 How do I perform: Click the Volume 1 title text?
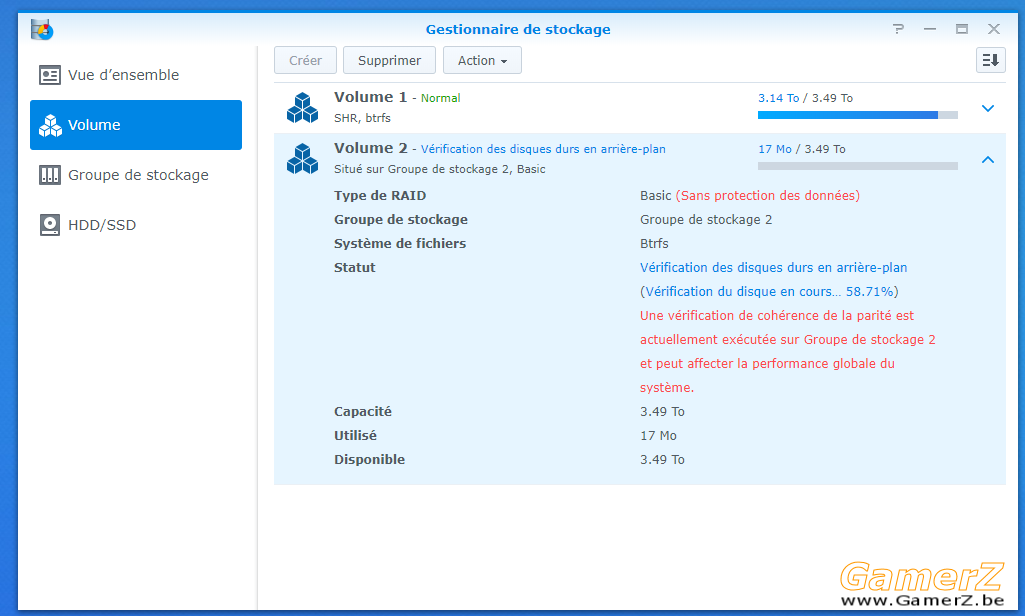coord(371,97)
